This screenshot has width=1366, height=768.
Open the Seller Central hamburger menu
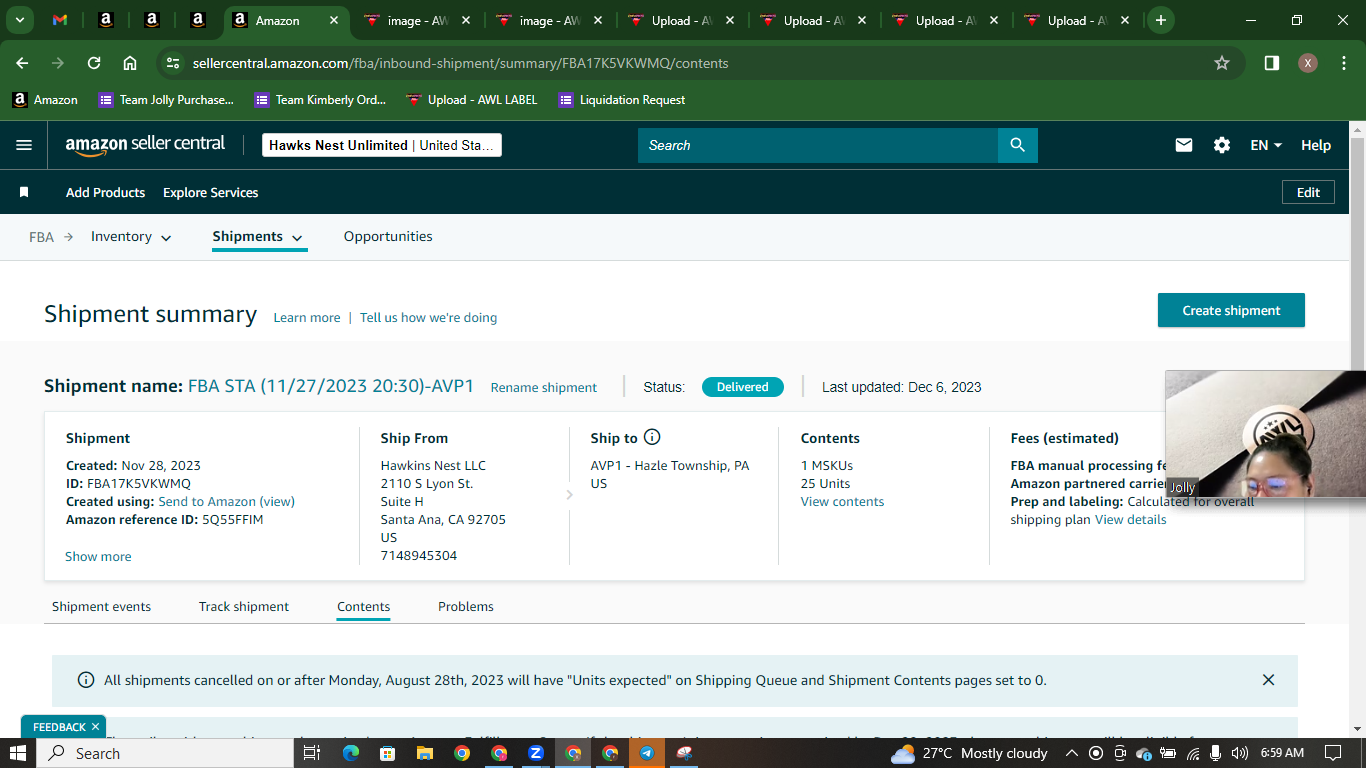pyautogui.click(x=24, y=145)
